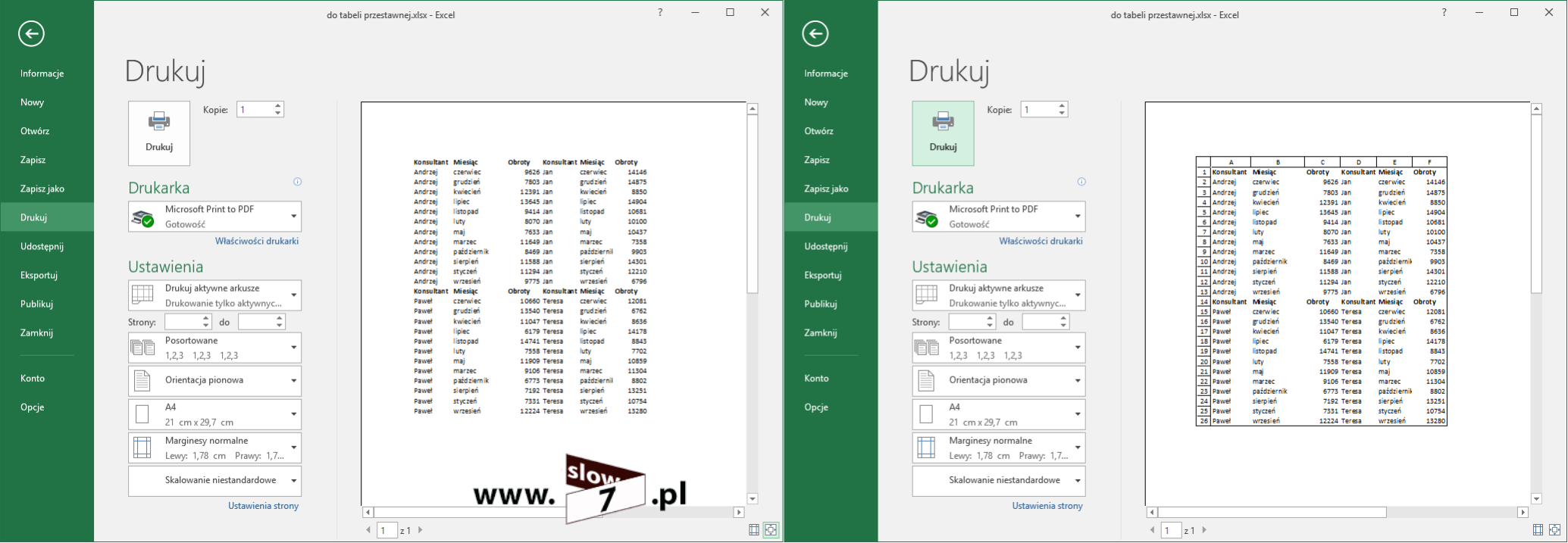
Task: Go back using arrow in left window
Action: point(31,33)
